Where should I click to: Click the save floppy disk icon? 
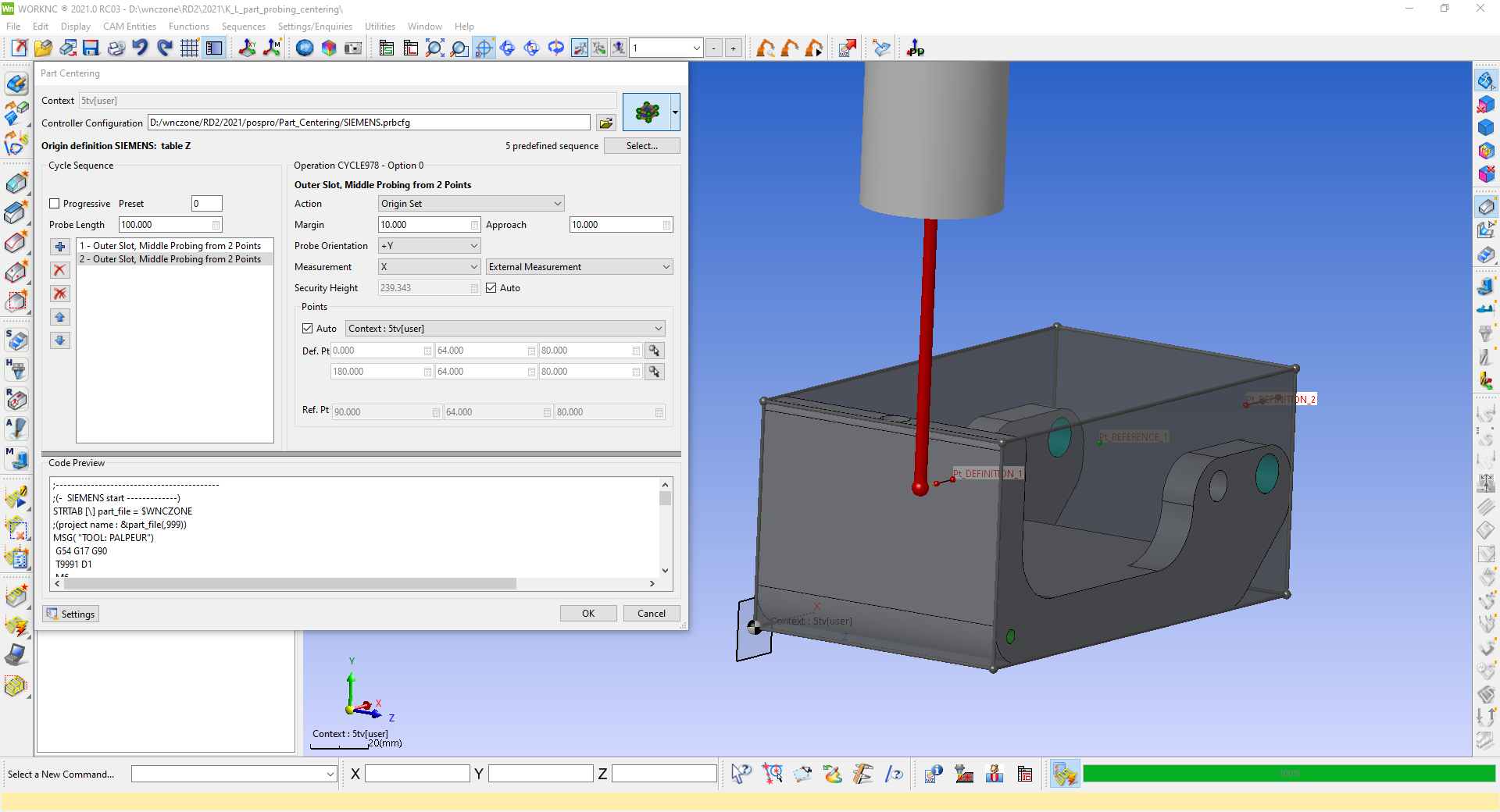(91, 48)
